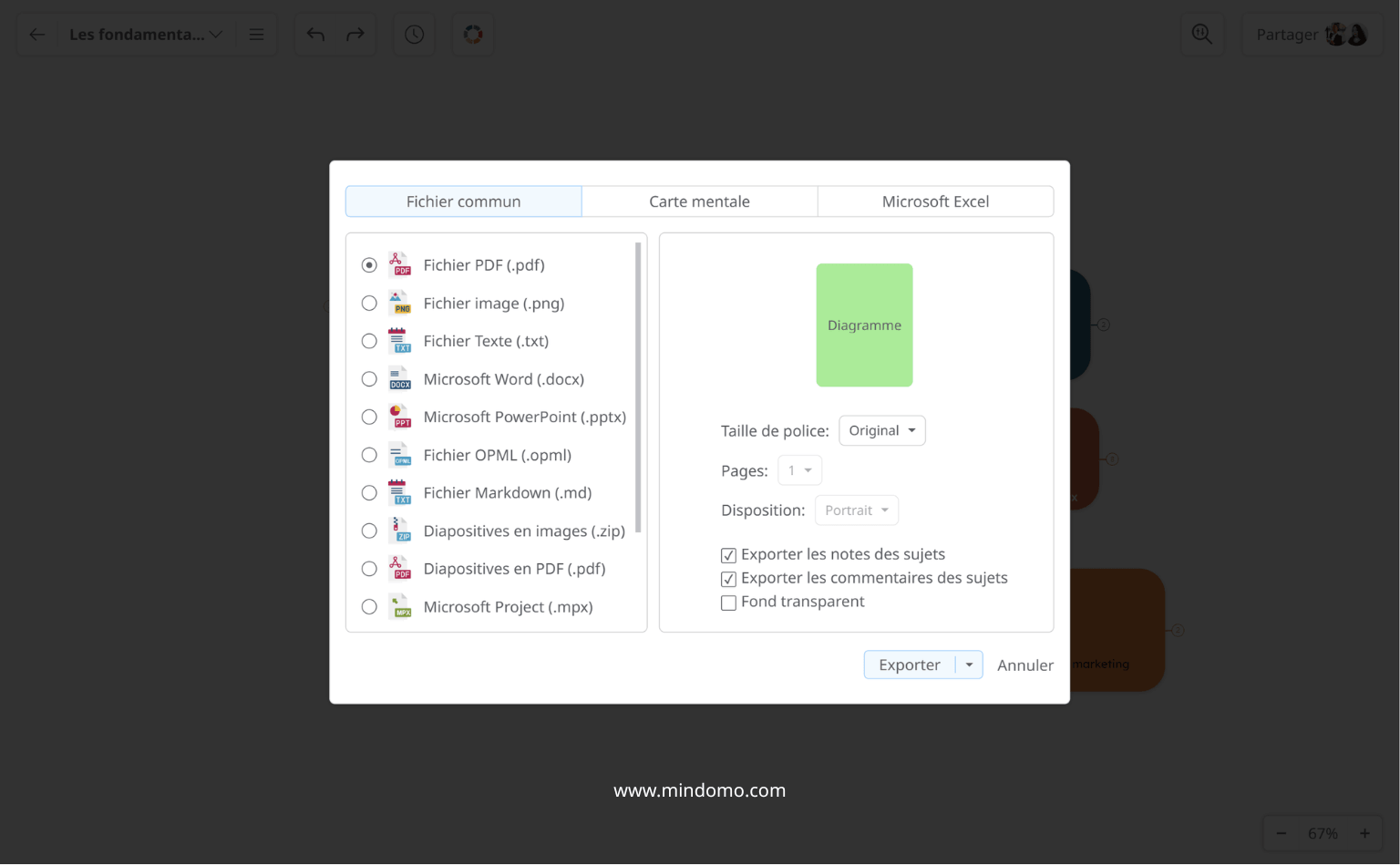Click the Microsoft Word DOCX icon
The height and width of the screenshot is (866, 1400).
pos(399,379)
